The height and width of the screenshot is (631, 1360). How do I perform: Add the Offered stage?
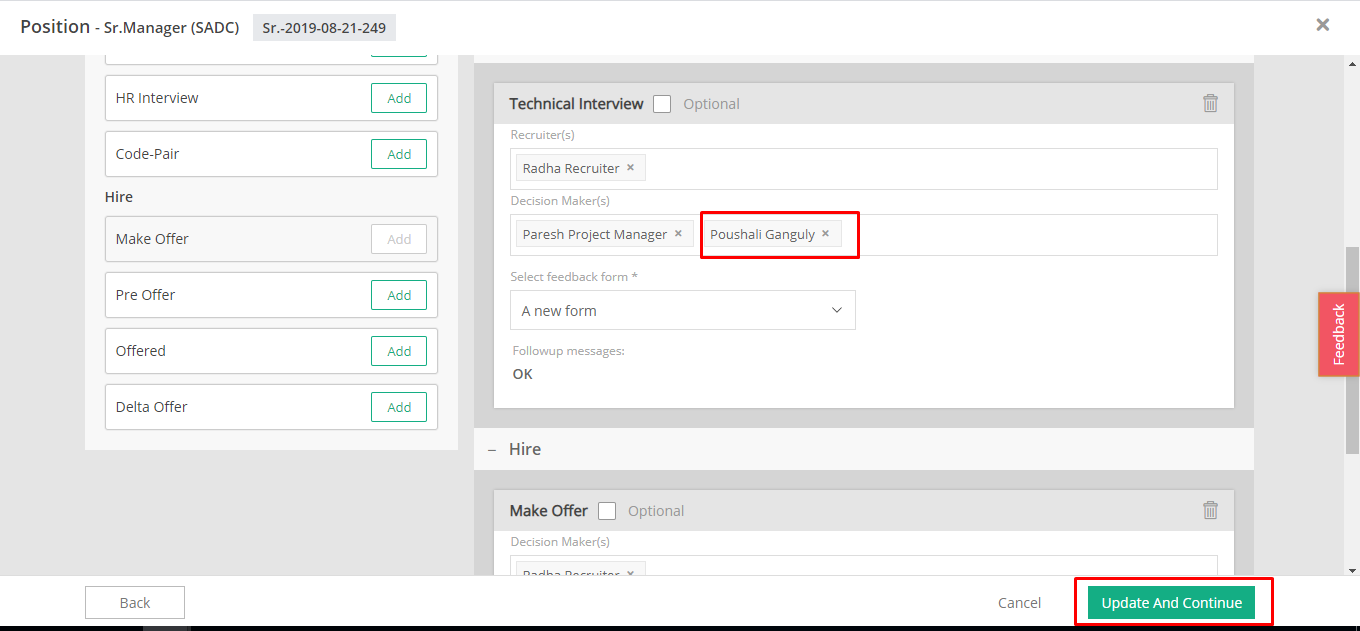(x=399, y=351)
